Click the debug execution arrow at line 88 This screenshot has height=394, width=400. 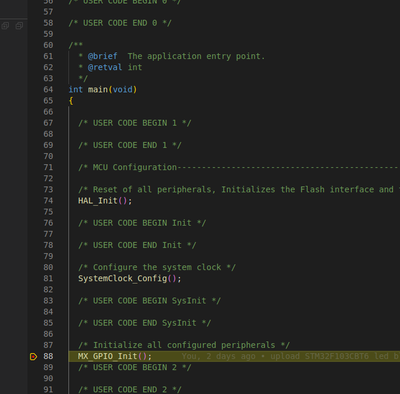tap(33, 357)
